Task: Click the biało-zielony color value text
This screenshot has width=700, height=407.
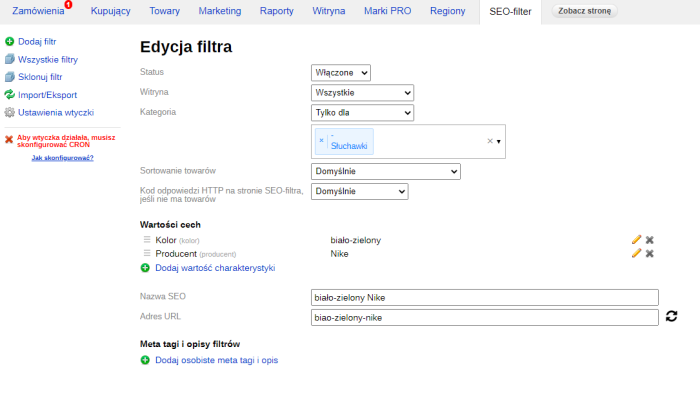Action: pyautogui.click(x=356, y=240)
